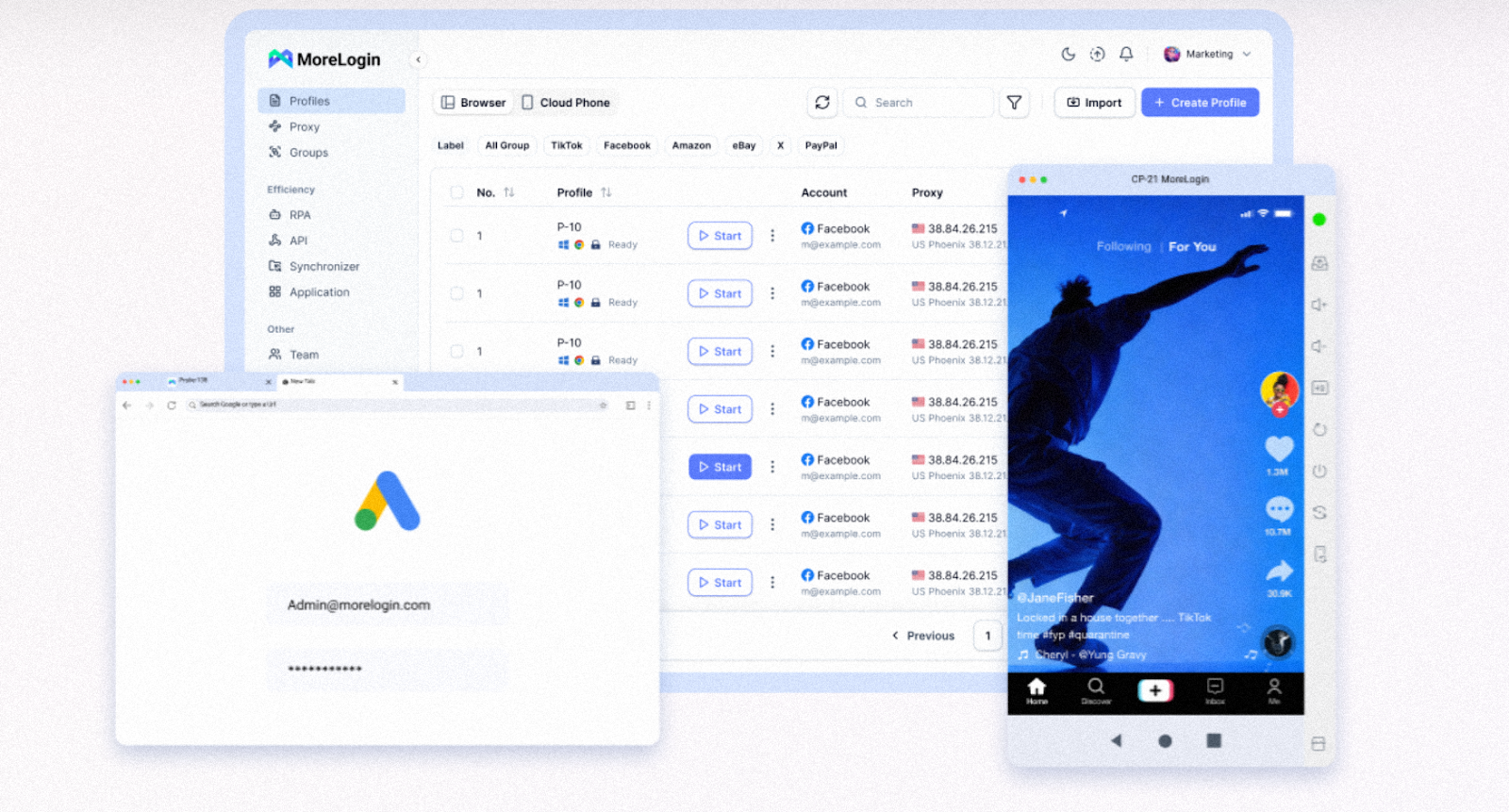Viewport: 1509px width, 812px height.
Task: Check the select-all checkbox in table header
Action: pyautogui.click(x=457, y=192)
